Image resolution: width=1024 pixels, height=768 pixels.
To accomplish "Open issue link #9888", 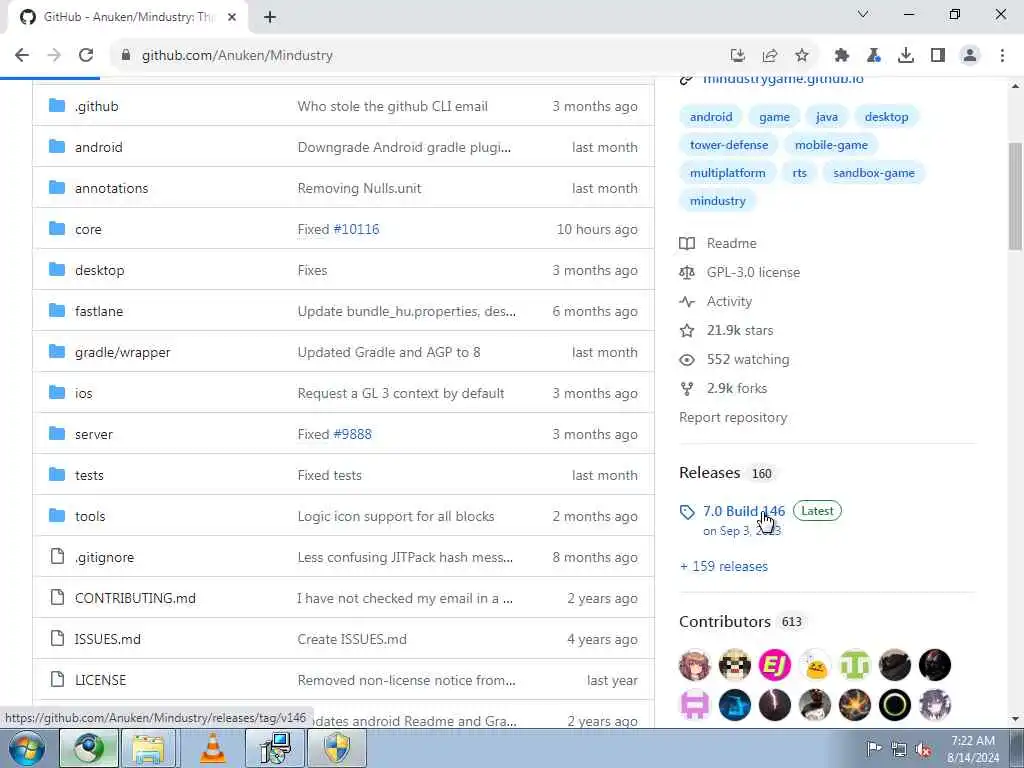I will click(x=352, y=434).
